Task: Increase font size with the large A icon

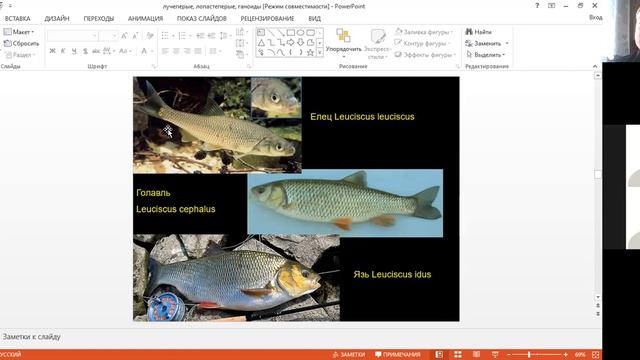Action: coord(124,36)
